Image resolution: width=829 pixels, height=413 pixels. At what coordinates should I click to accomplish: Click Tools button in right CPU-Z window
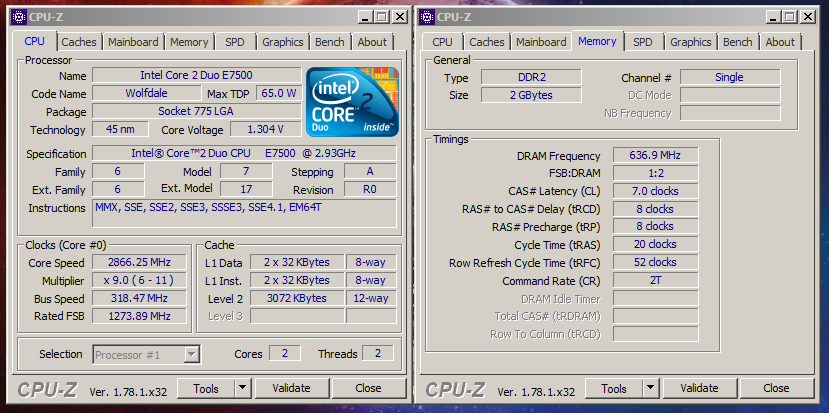(x=614, y=389)
